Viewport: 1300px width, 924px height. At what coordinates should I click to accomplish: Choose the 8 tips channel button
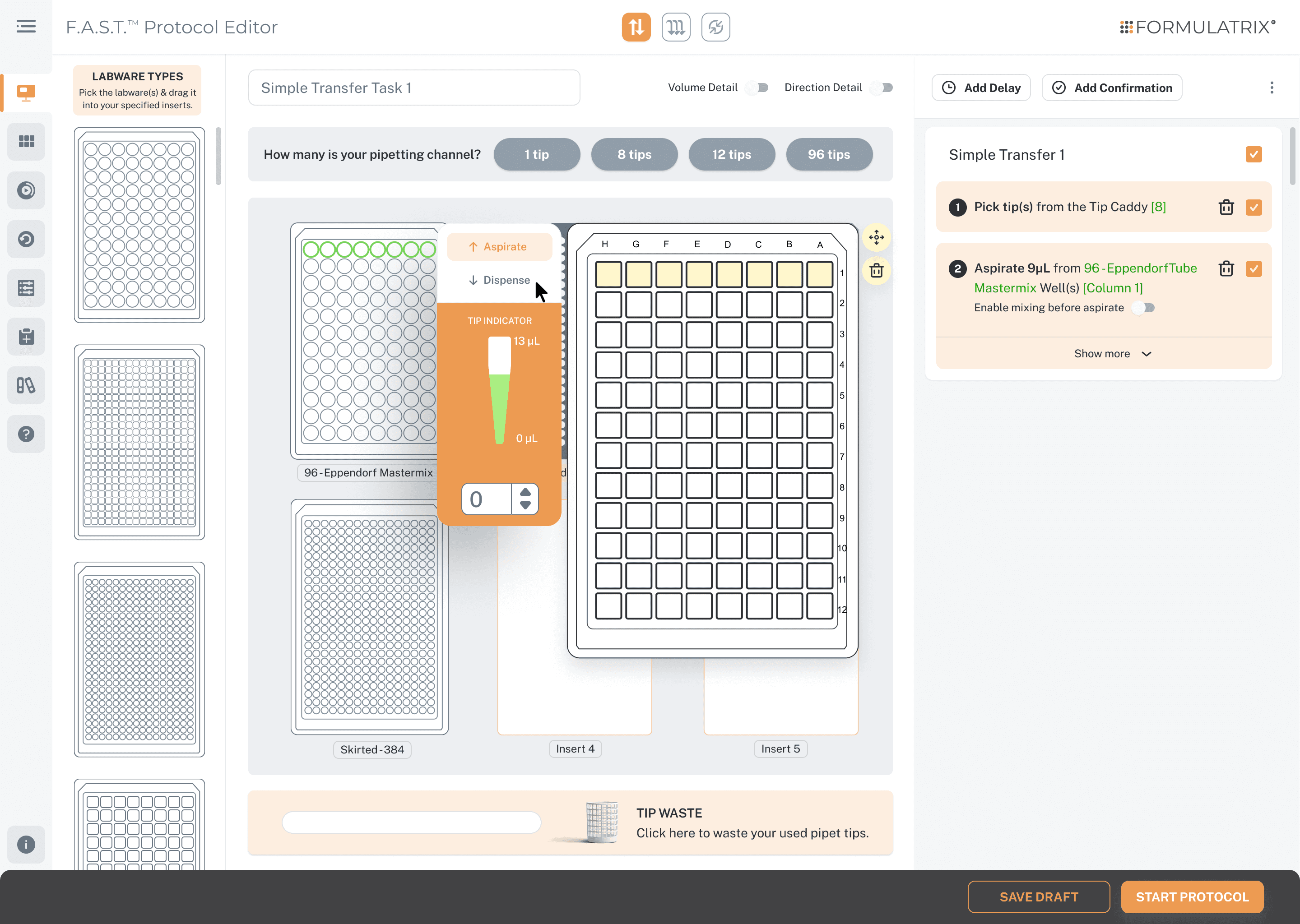click(x=634, y=155)
